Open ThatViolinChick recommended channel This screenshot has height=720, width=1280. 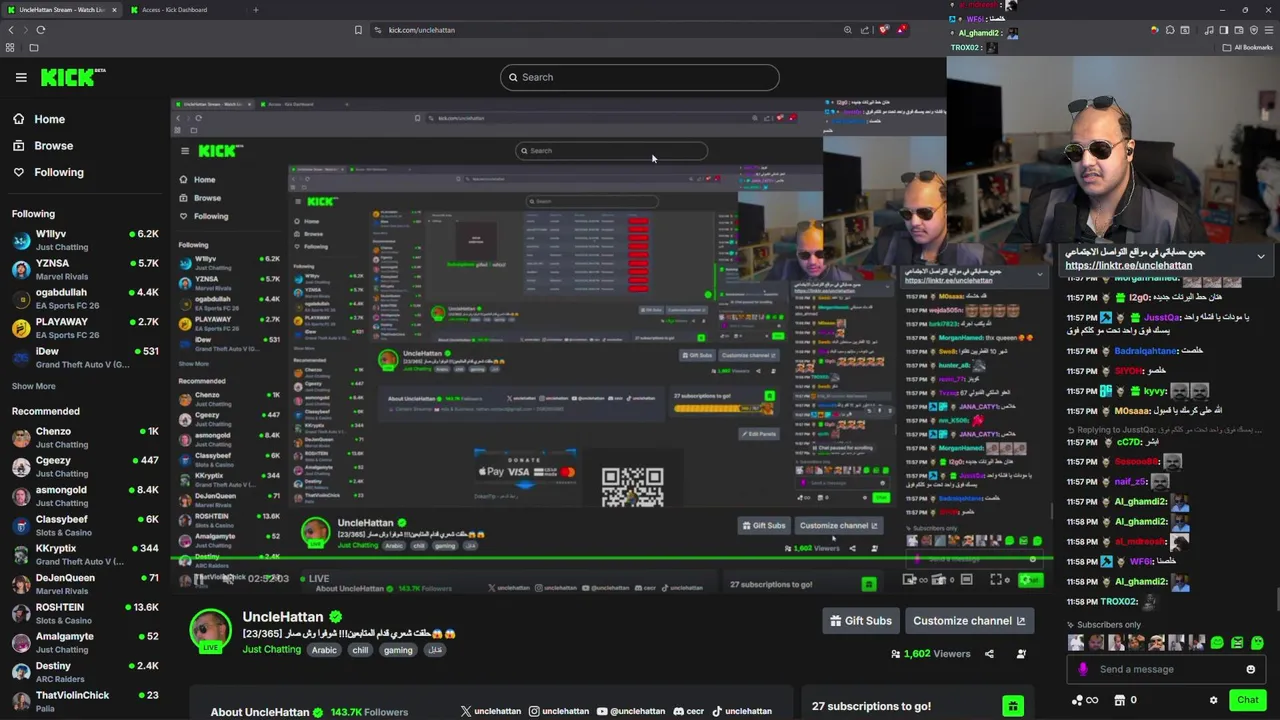tap(85, 701)
